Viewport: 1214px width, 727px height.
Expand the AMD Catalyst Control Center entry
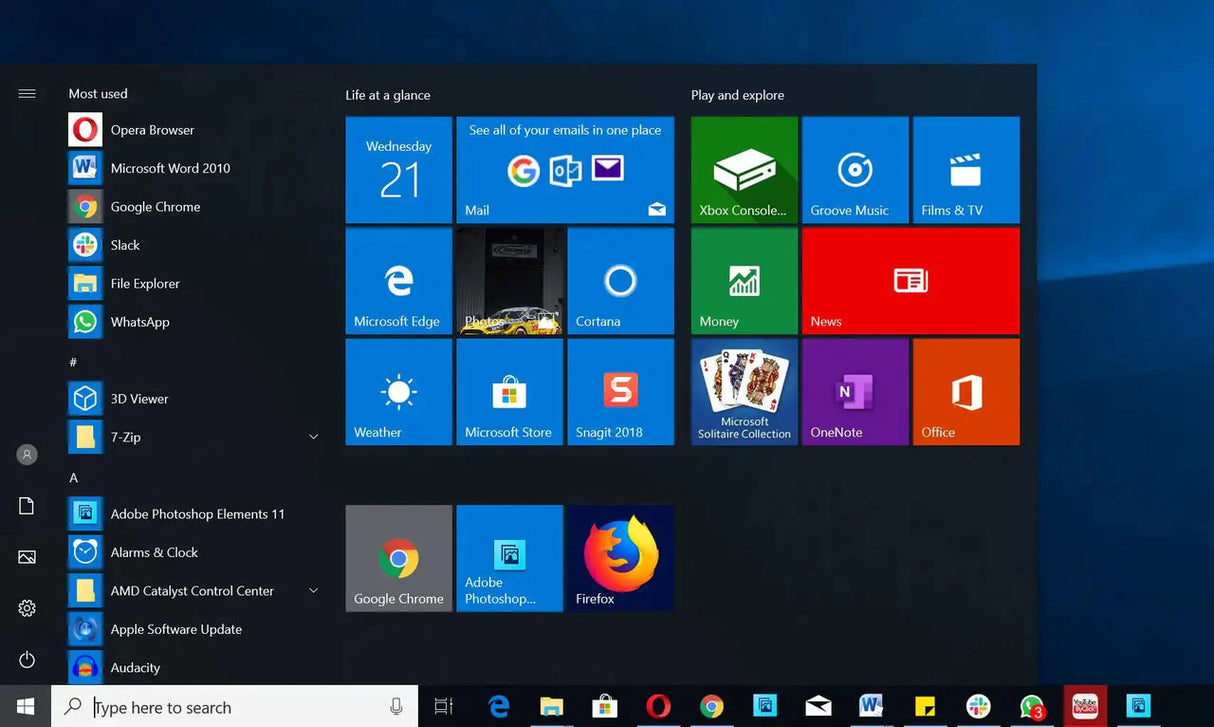click(x=313, y=590)
